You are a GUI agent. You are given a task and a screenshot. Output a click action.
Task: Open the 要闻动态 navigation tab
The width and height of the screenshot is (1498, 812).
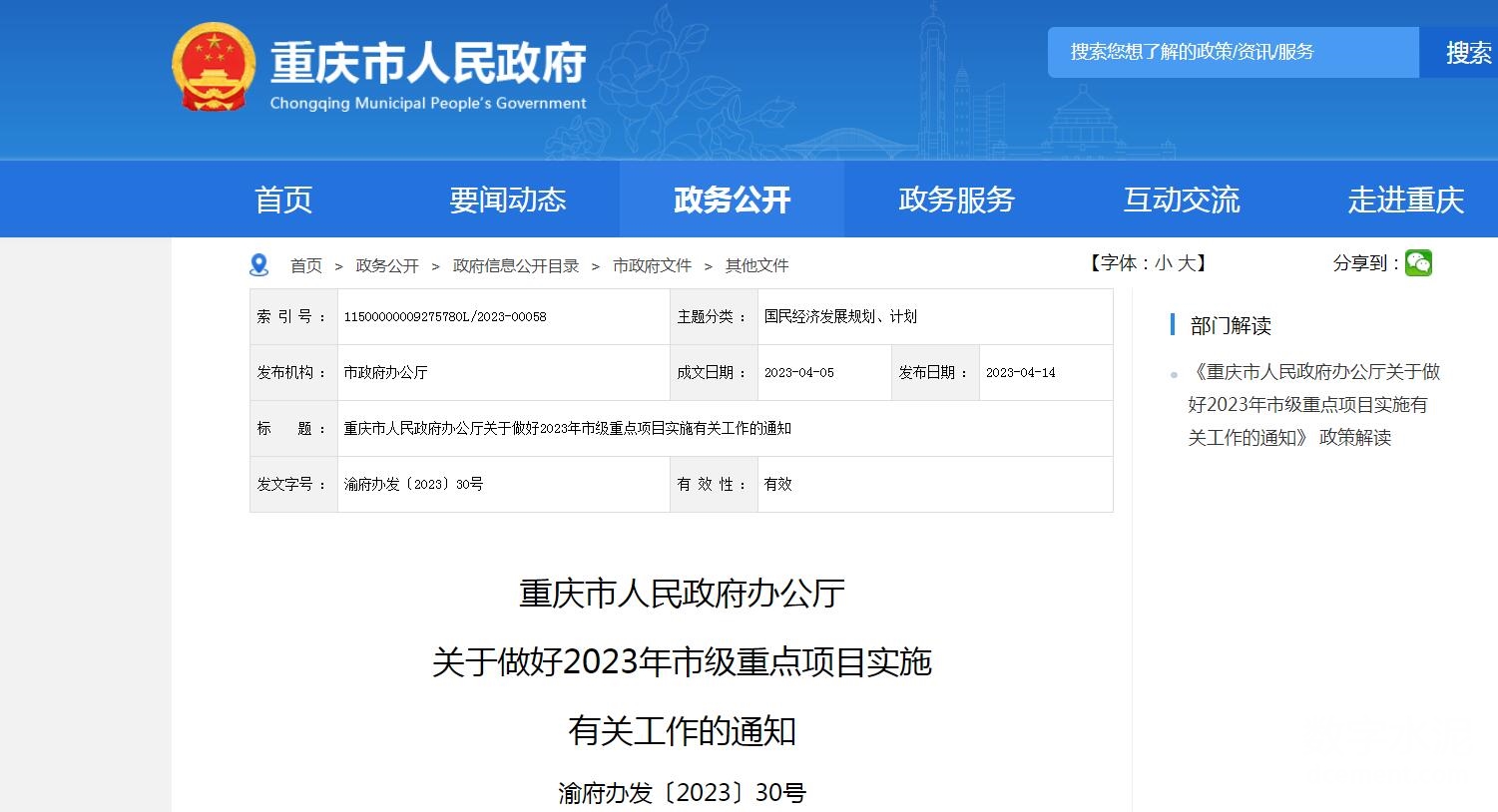507,200
